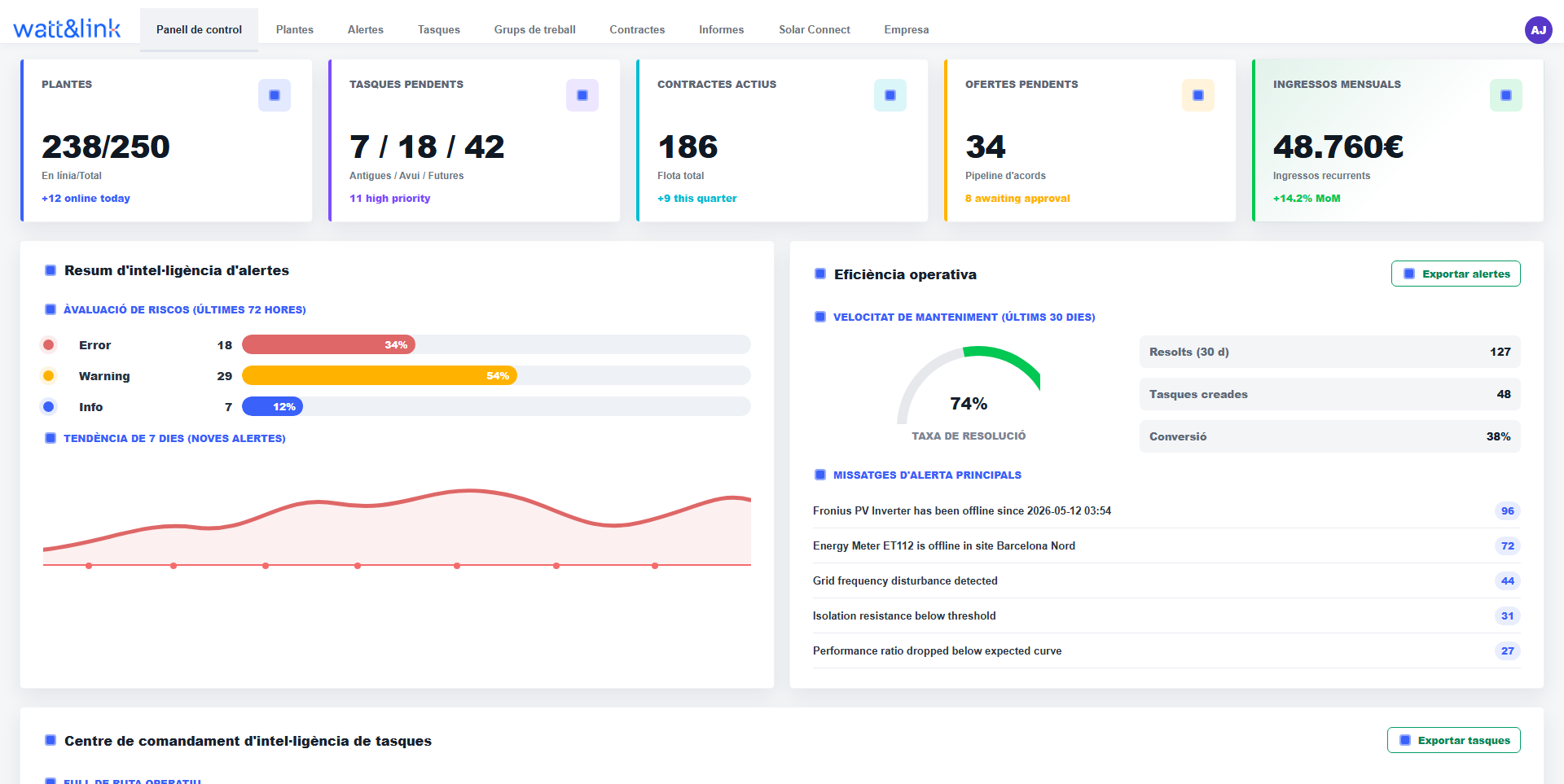Click icon beside Avaluació de riscos heading
Screen dimensions: 1564x784
pyautogui.click(x=51, y=309)
